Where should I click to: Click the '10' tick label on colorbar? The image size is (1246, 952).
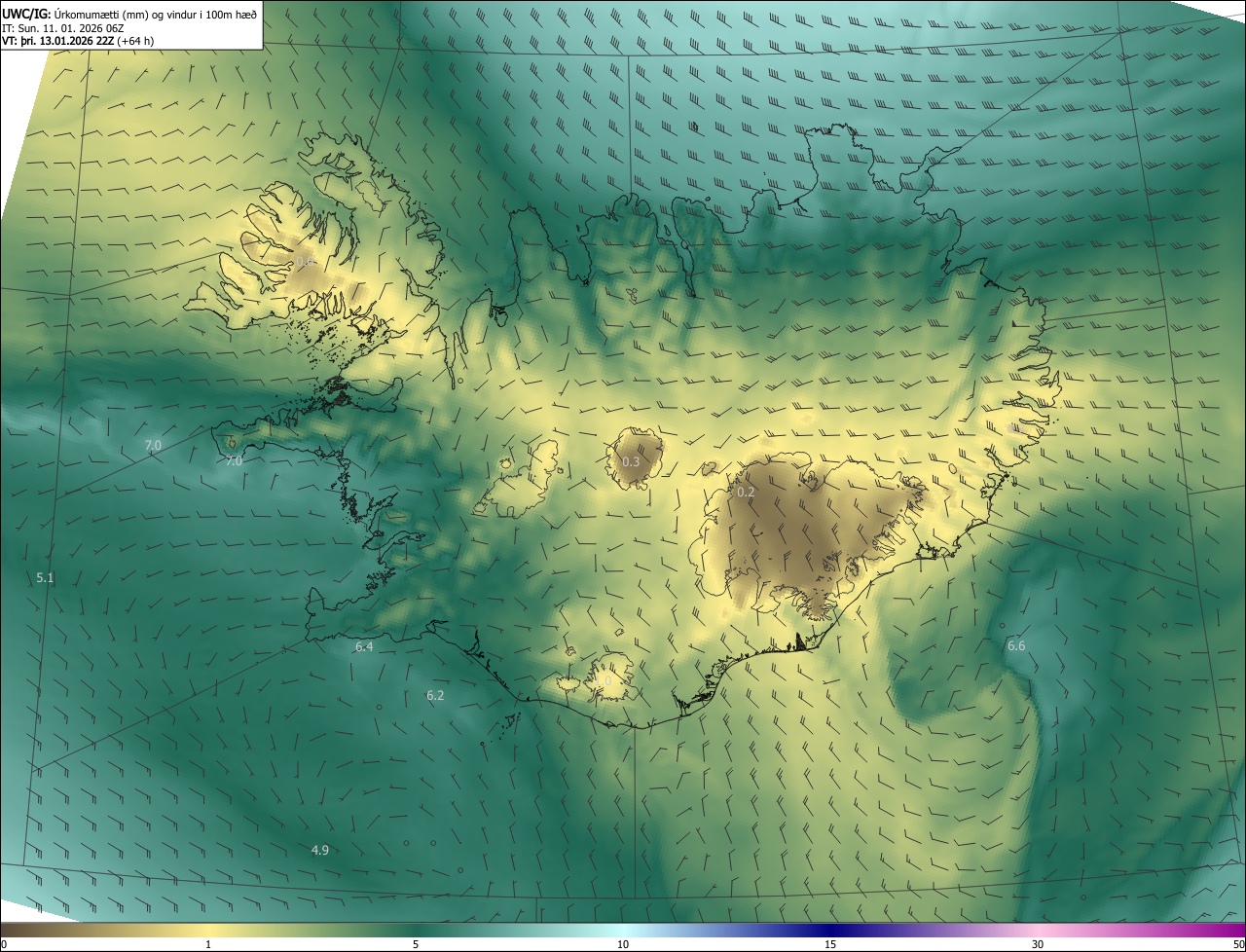[x=623, y=944]
